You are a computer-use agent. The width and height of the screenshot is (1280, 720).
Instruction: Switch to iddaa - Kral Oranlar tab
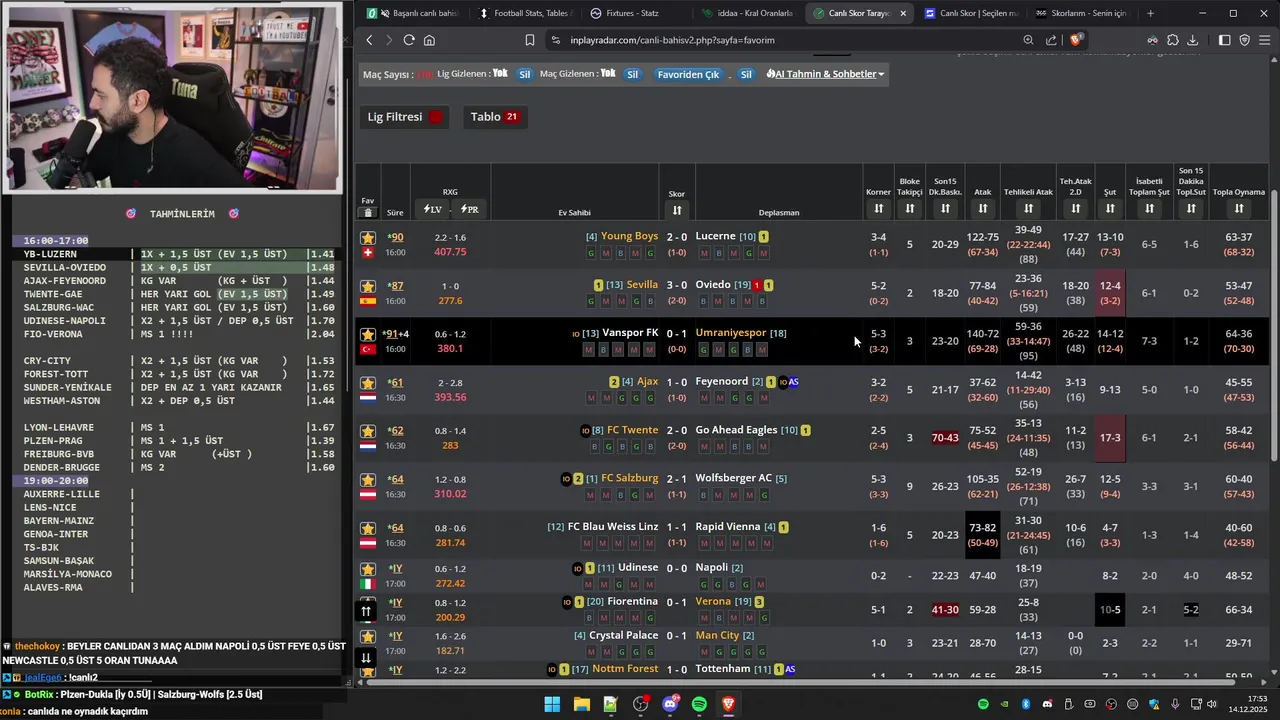[747, 13]
